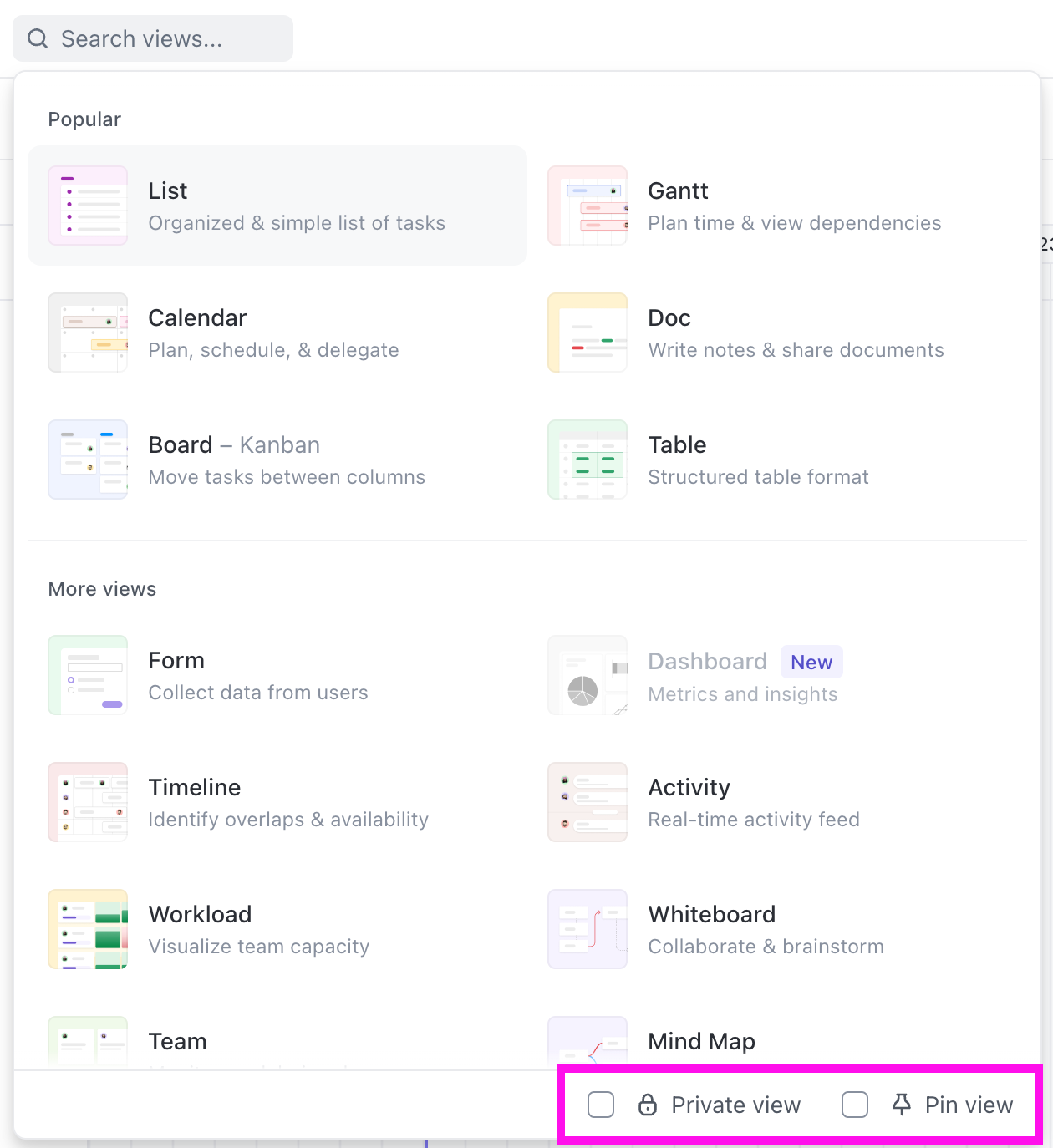Click the search magnifier icon
Viewport: 1053px width, 1148px height.
[37, 38]
